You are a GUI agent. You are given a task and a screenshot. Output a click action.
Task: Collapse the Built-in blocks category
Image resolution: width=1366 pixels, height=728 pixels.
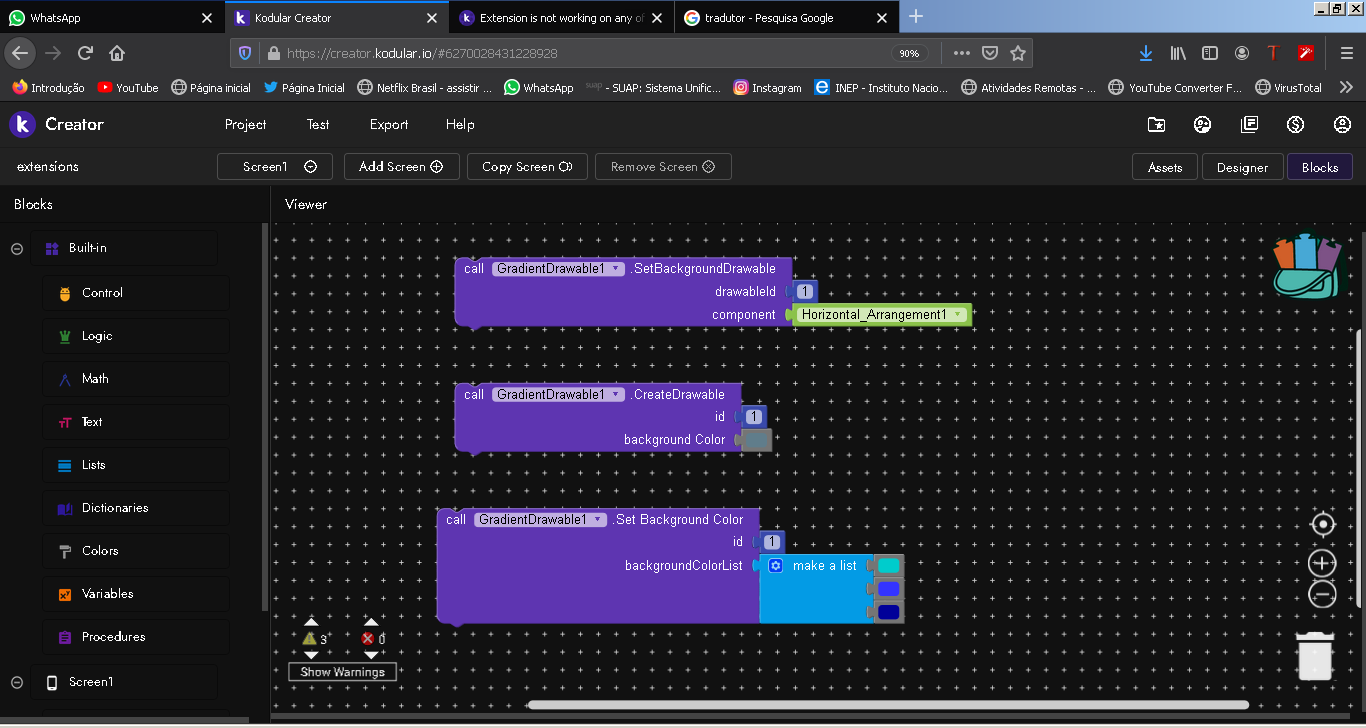click(x=17, y=249)
